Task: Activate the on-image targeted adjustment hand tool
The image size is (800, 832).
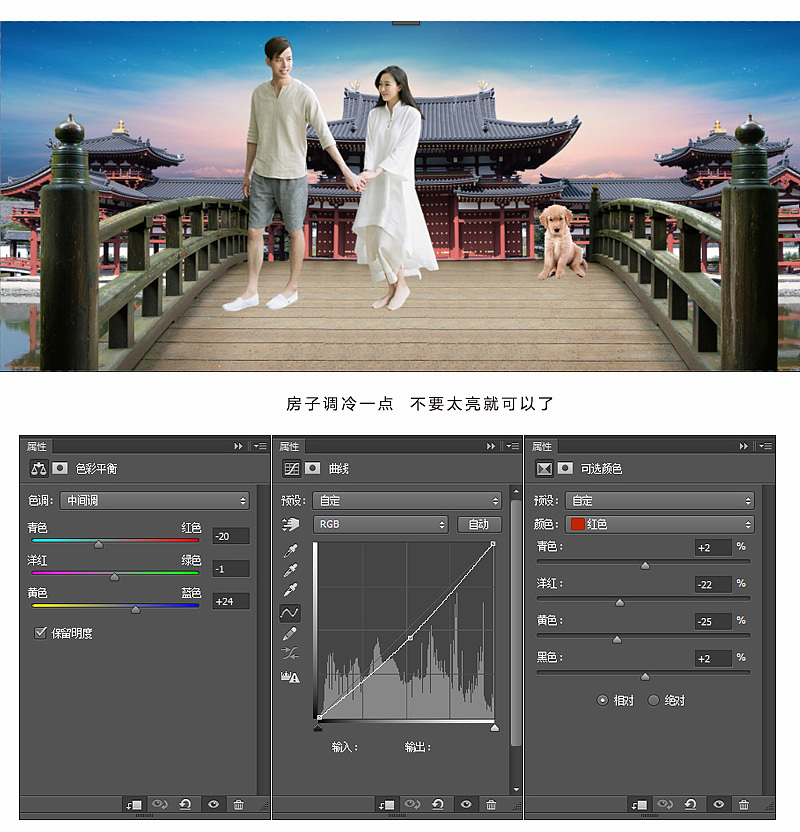Action: pos(290,525)
